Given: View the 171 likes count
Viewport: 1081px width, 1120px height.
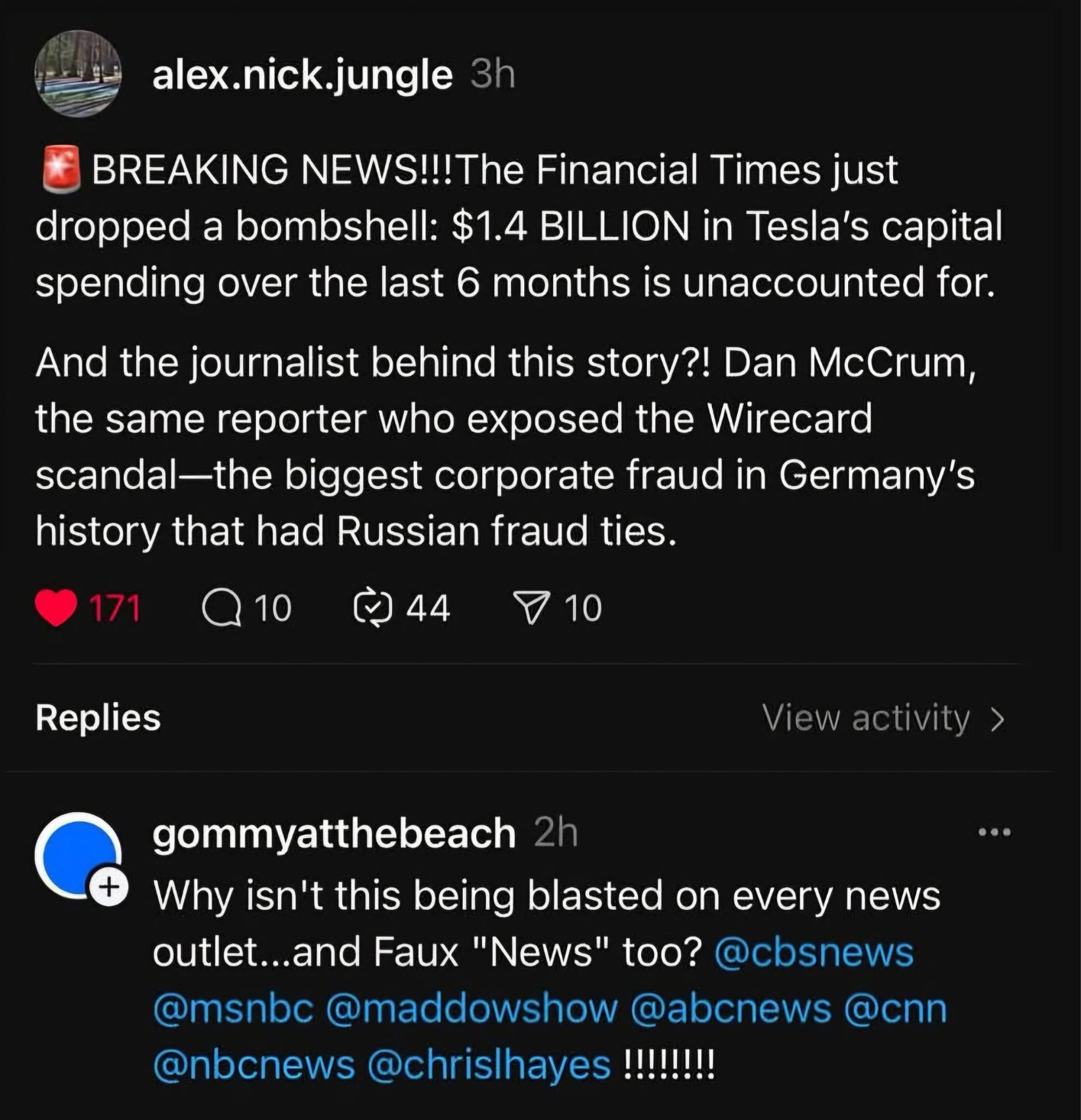Looking at the screenshot, I should (x=115, y=608).
